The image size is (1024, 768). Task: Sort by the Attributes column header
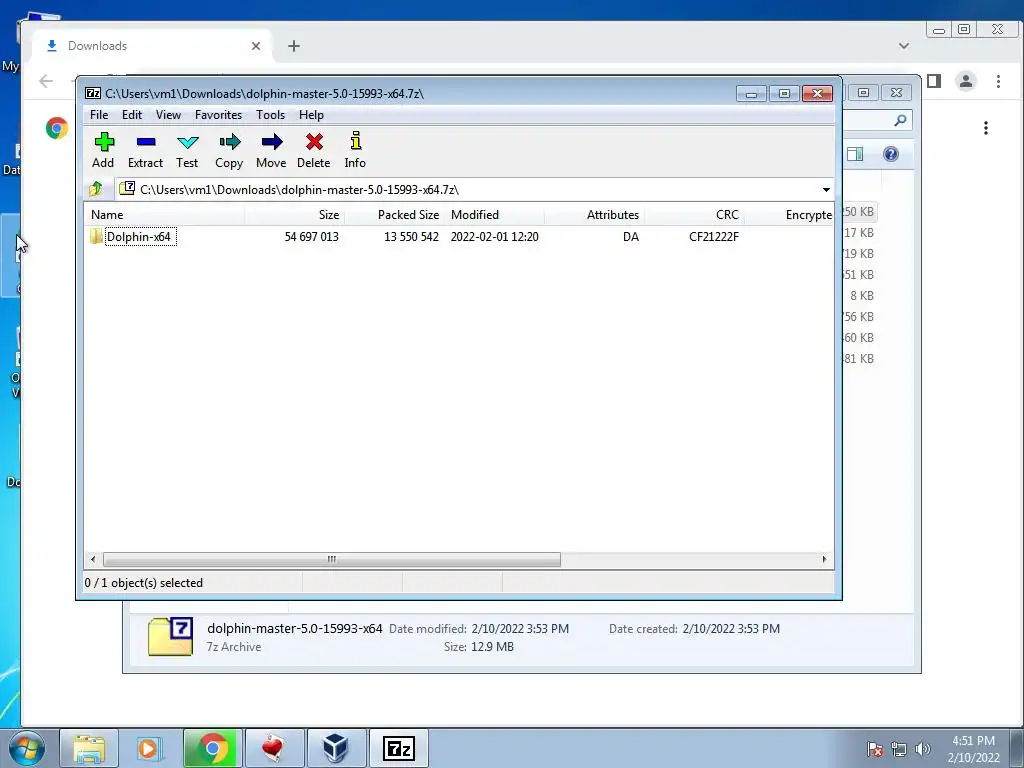coord(594,215)
